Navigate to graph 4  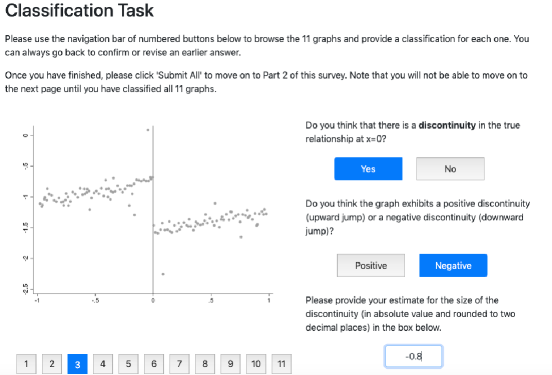click(x=103, y=364)
